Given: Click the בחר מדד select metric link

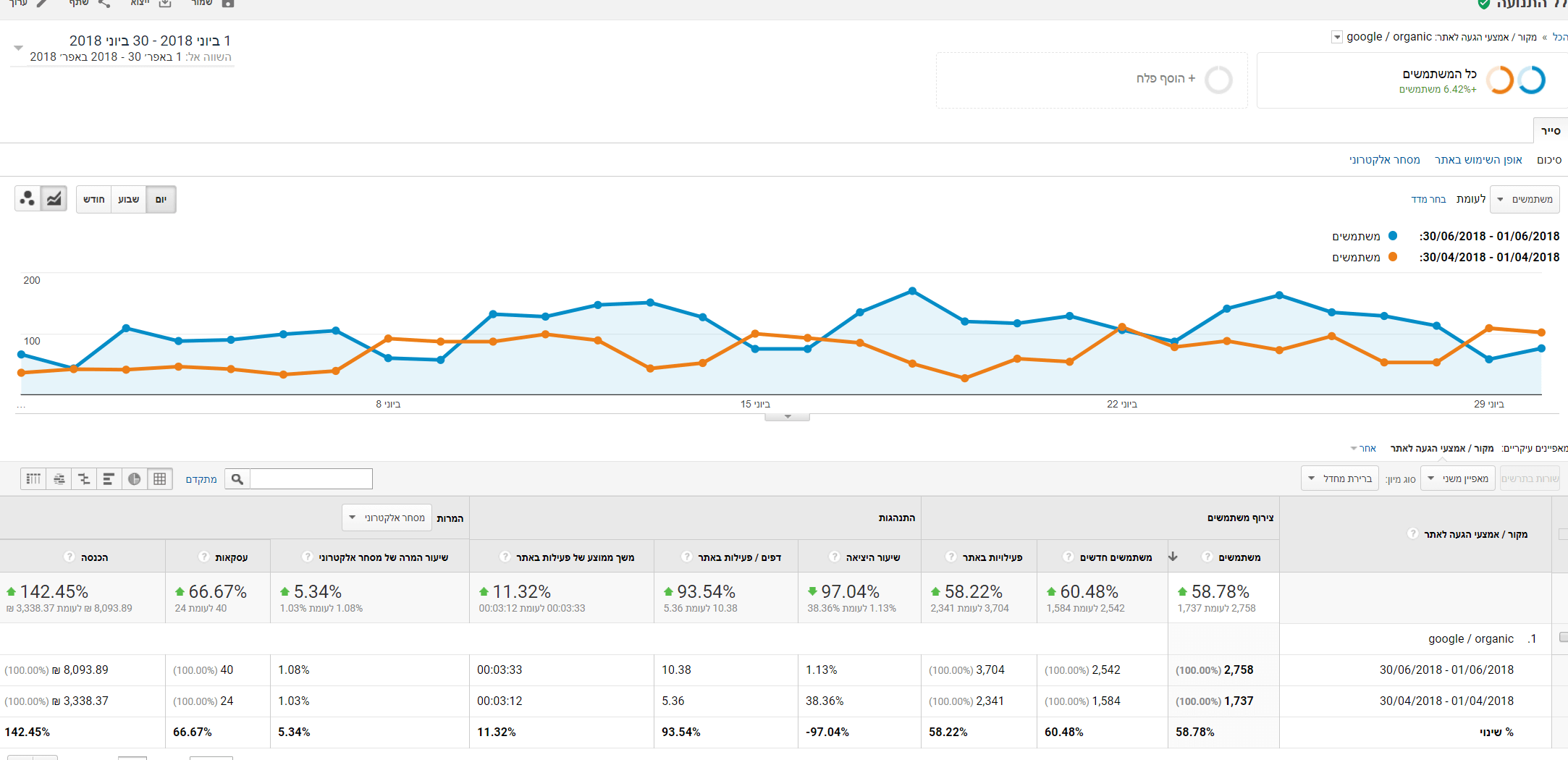Looking at the screenshot, I should pos(1428,199).
